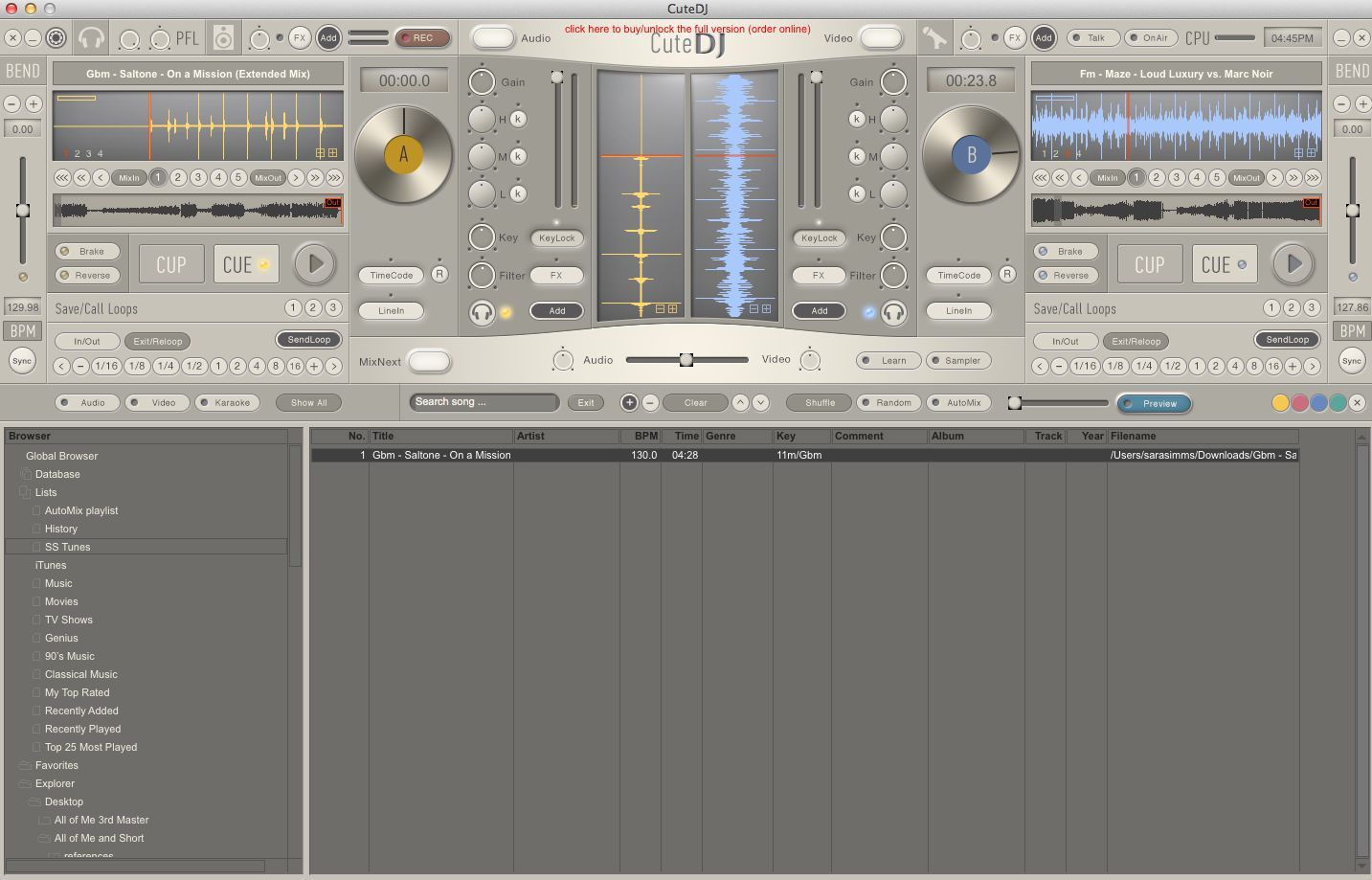The height and width of the screenshot is (880, 1372).
Task: Filter browser by Audio
Action: pos(87,402)
